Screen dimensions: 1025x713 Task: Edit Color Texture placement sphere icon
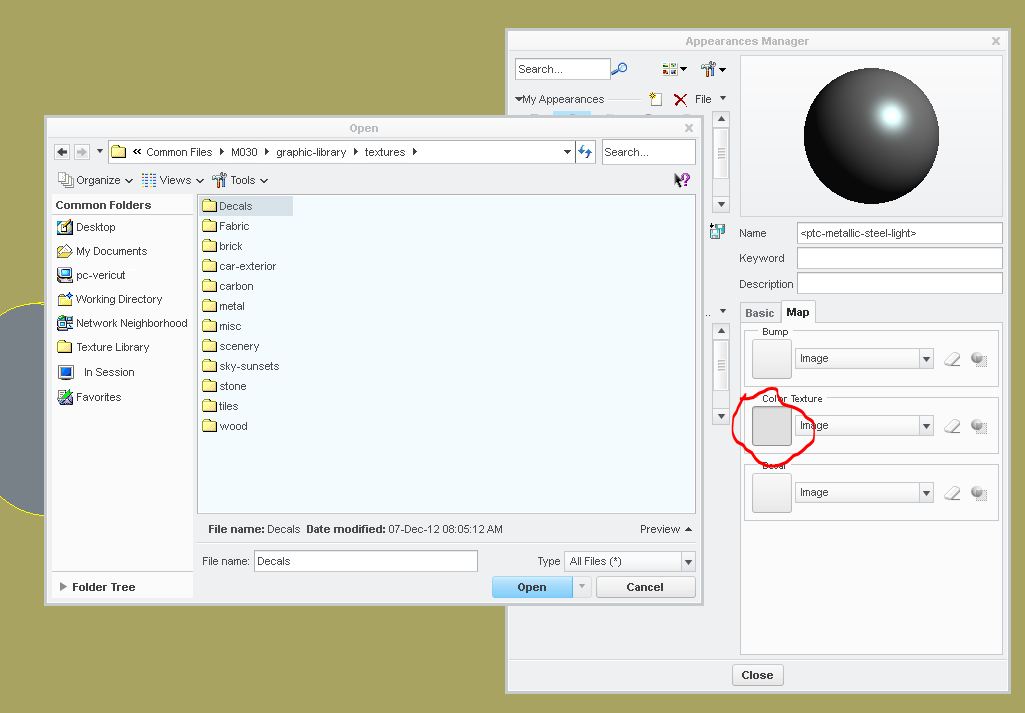click(x=979, y=425)
